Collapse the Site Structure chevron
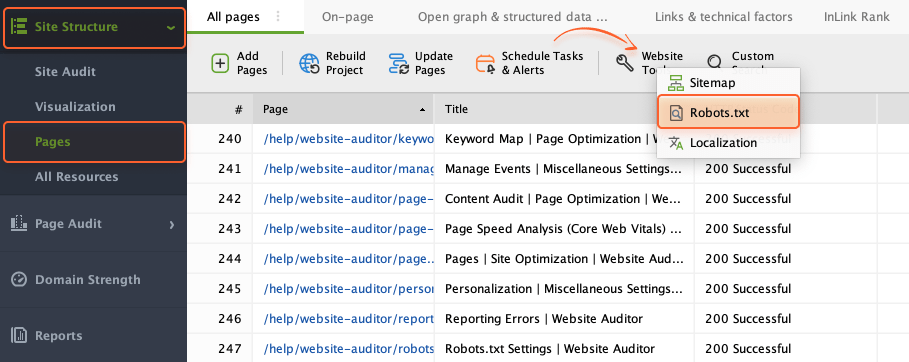The width and height of the screenshot is (909, 362). (170, 27)
